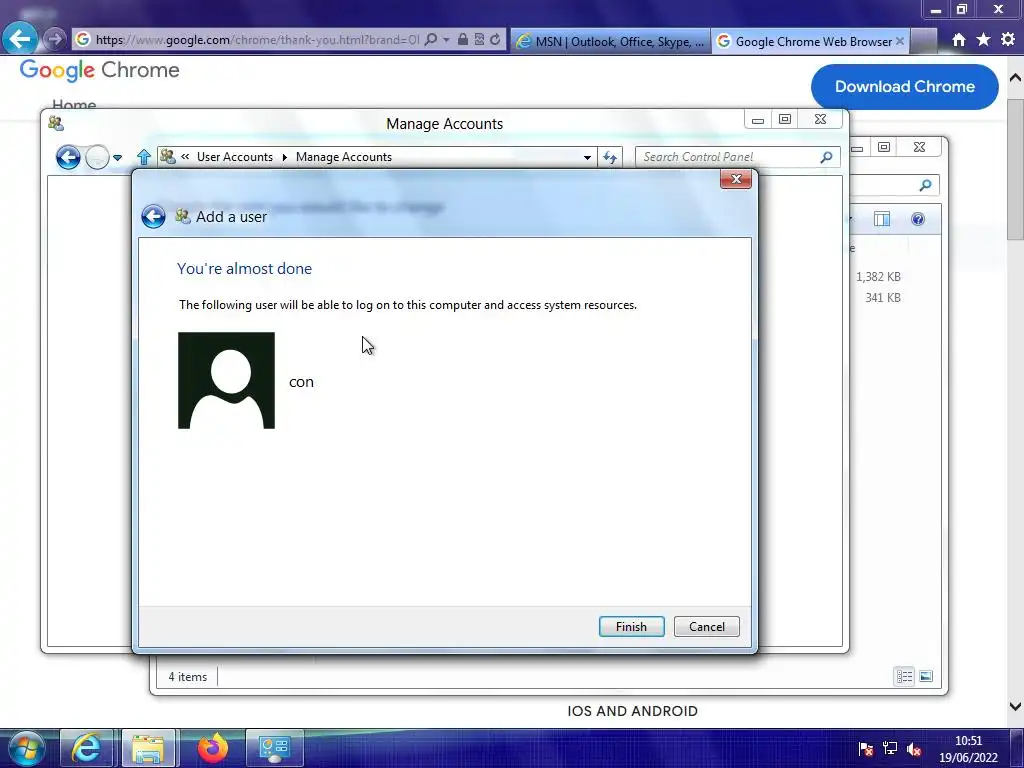
Task: Open Firefox from the taskbar
Action: click(212, 748)
